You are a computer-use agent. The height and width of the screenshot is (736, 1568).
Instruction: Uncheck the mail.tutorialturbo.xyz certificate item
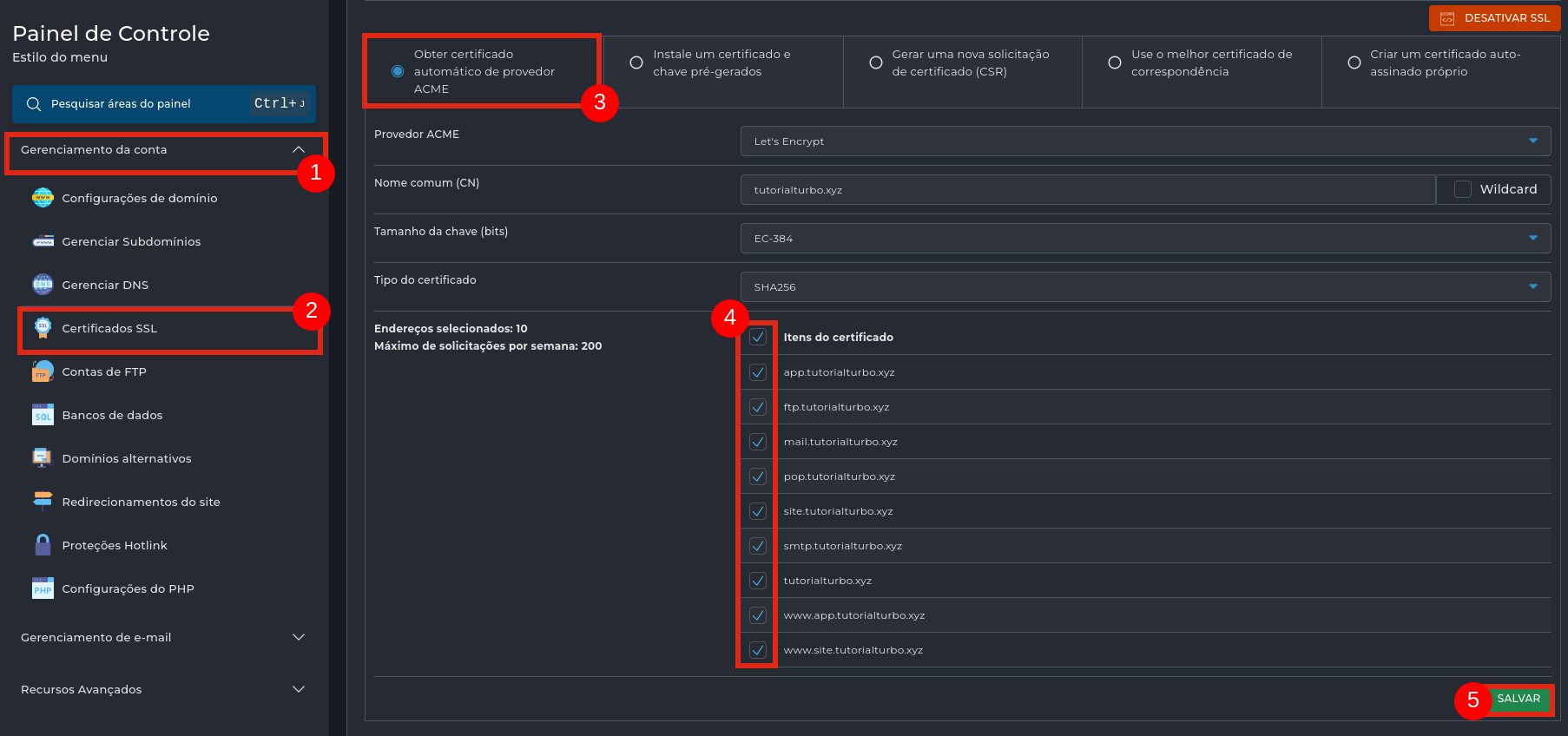tap(758, 442)
